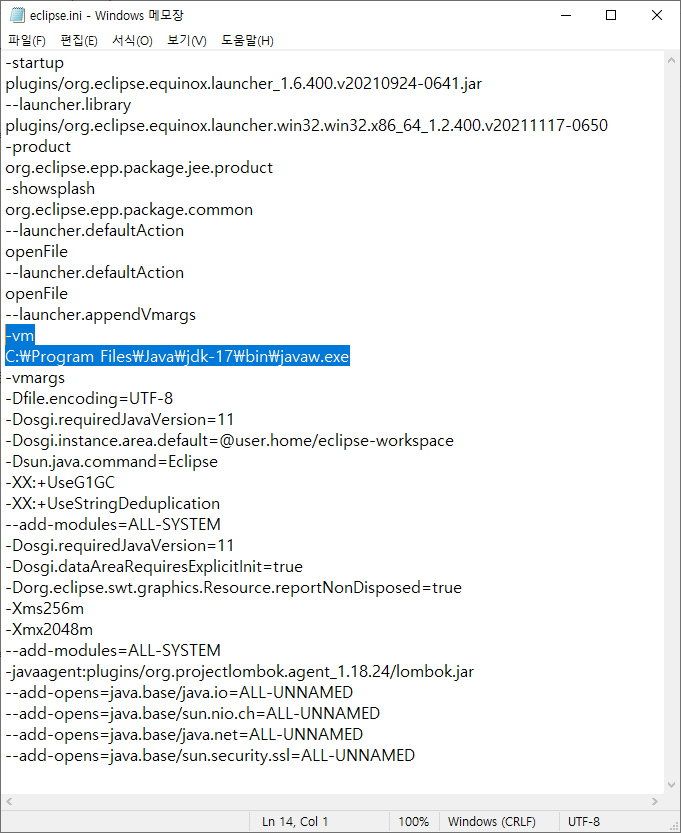Viewport: 681px width, 833px height.
Task: Click the add-opens sun.security.ssl line
Action: pyautogui.click(x=210, y=755)
